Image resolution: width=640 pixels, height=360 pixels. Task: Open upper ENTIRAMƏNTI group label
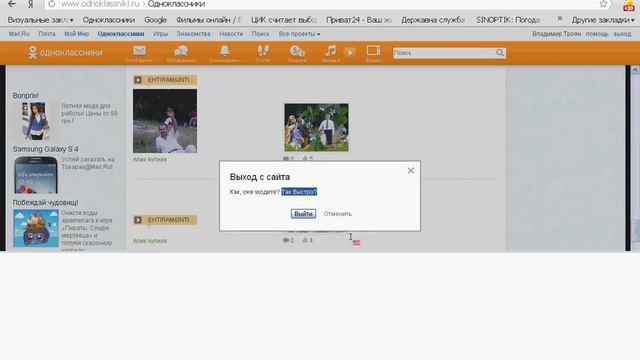pyautogui.click(x=165, y=80)
